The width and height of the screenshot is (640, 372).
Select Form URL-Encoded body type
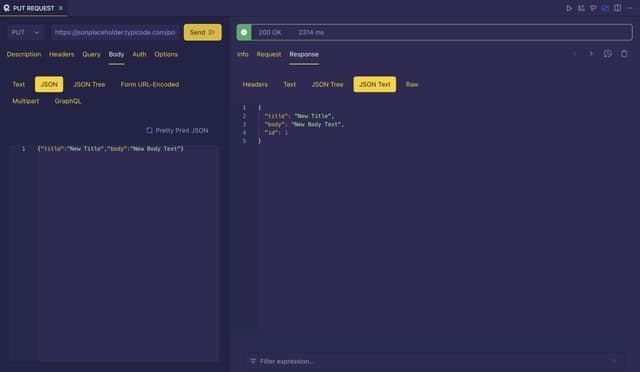point(150,85)
